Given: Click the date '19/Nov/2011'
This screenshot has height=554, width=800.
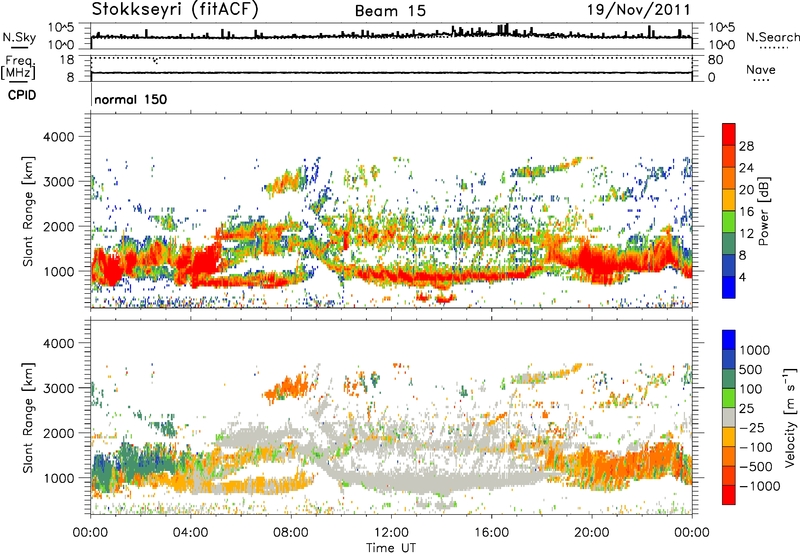Looking at the screenshot, I should click(x=639, y=9).
